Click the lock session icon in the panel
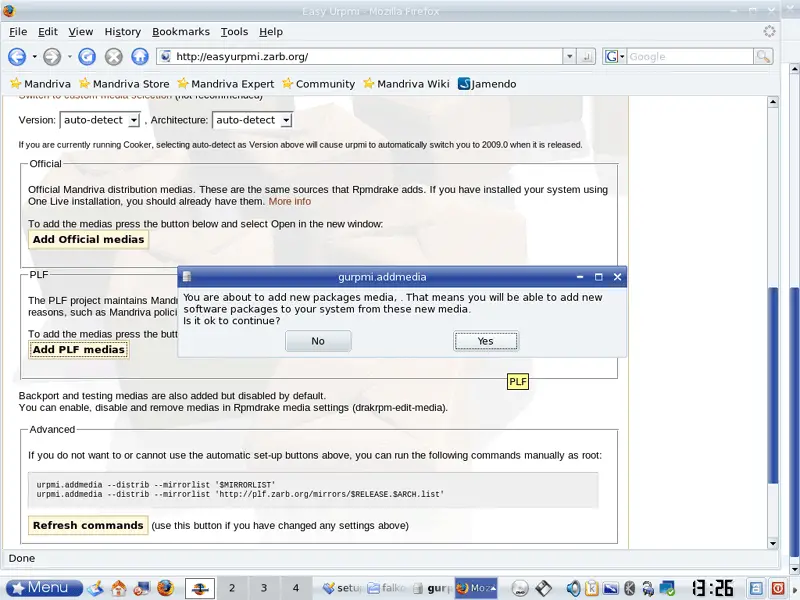800x600 pixels. (x=756, y=588)
